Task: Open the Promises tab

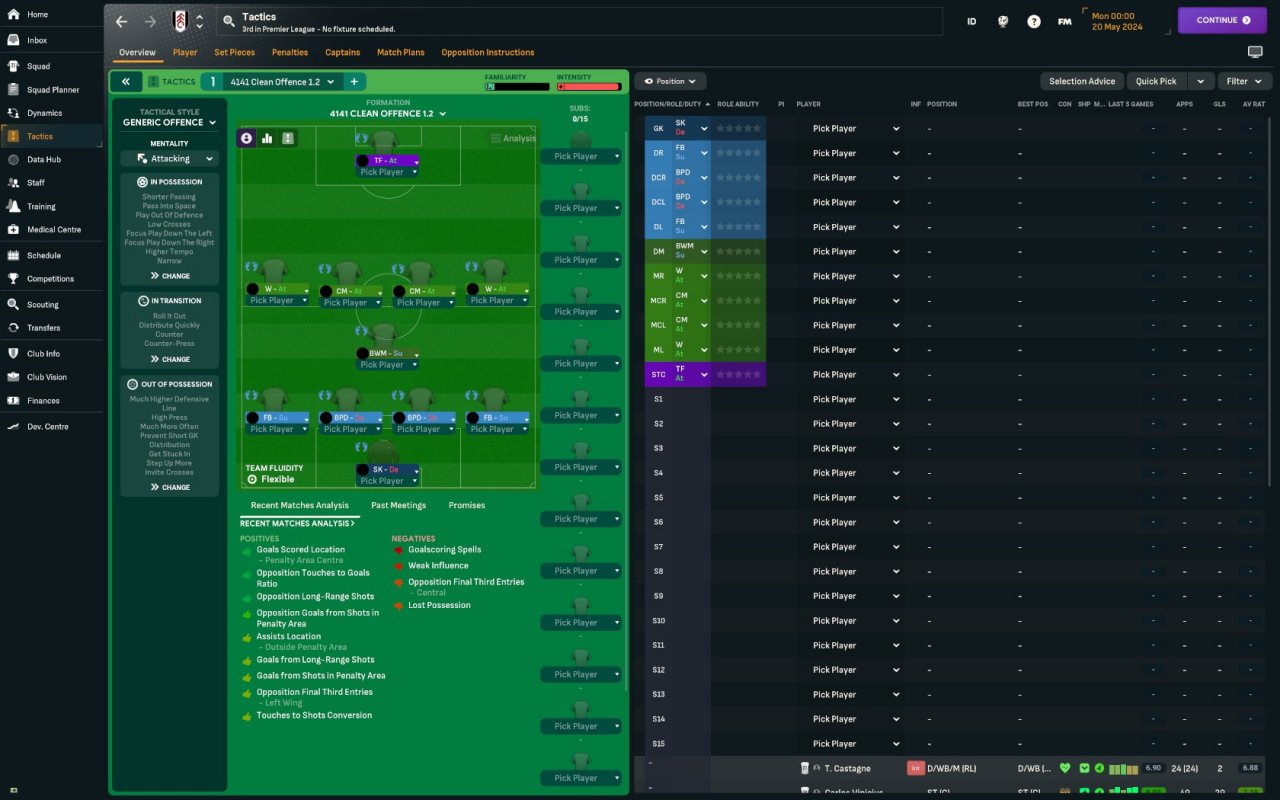Action: (x=467, y=506)
